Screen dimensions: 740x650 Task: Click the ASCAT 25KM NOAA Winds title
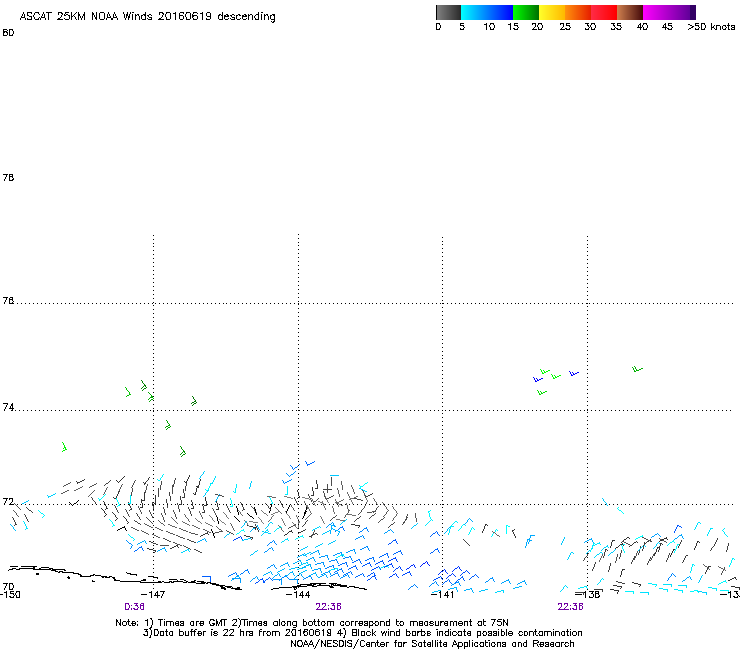tap(147, 17)
